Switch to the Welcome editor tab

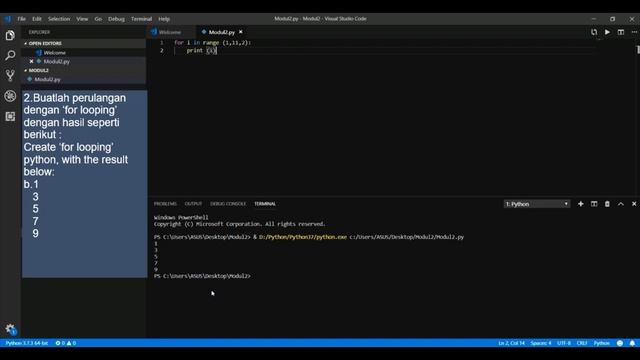tap(171, 32)
